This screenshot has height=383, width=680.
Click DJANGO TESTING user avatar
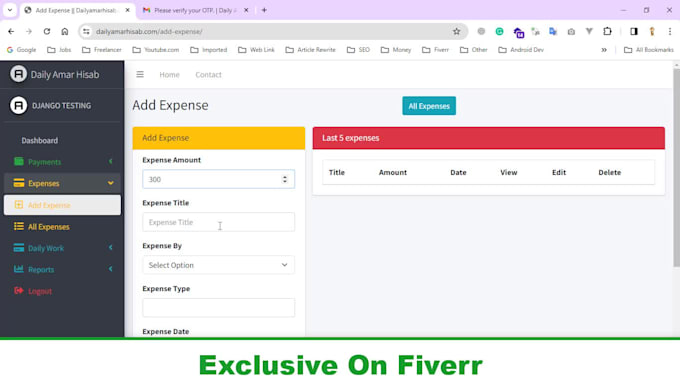click(18, 105)
